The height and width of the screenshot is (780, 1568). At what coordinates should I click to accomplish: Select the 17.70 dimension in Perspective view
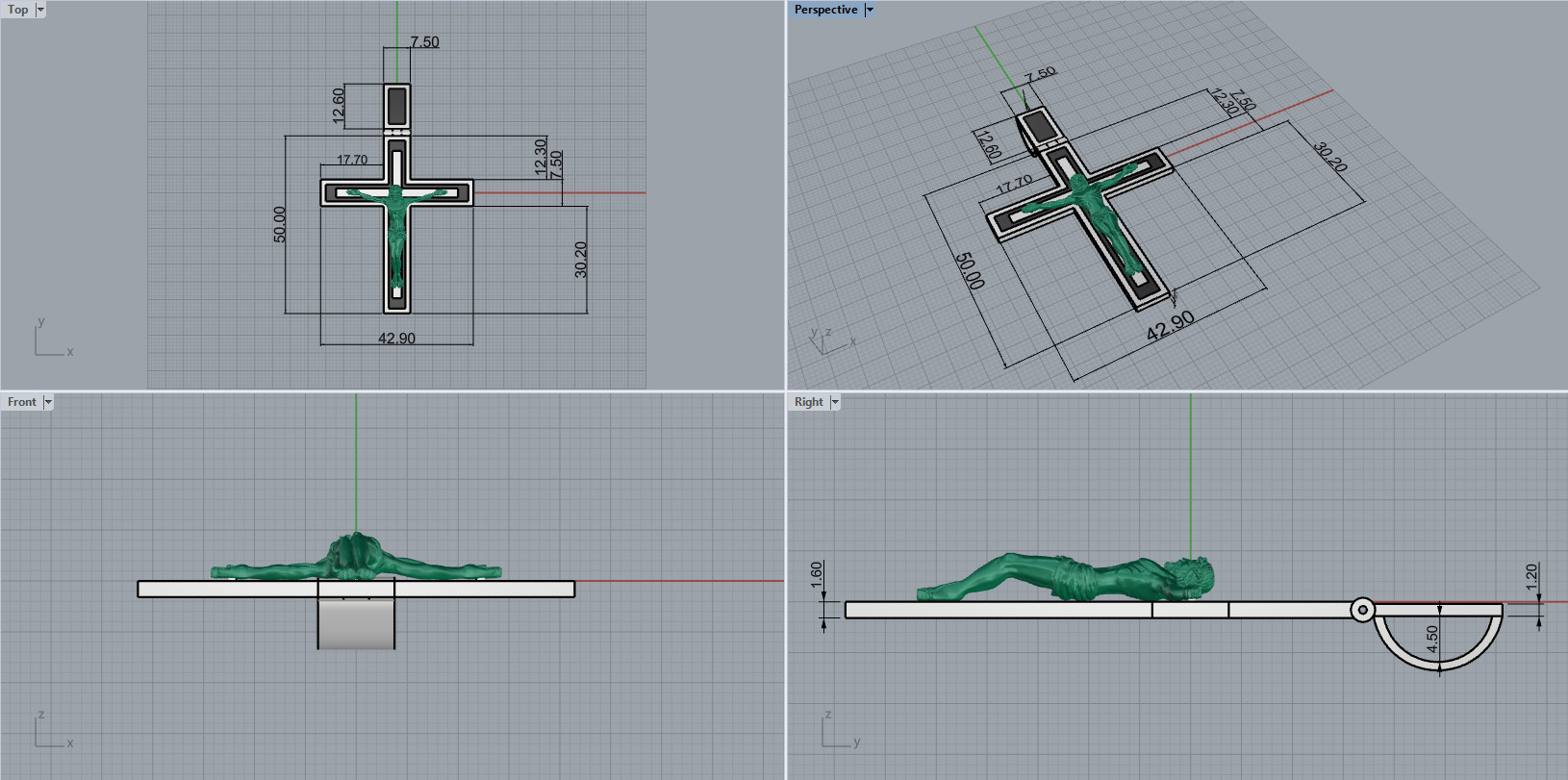(1015, 183)
